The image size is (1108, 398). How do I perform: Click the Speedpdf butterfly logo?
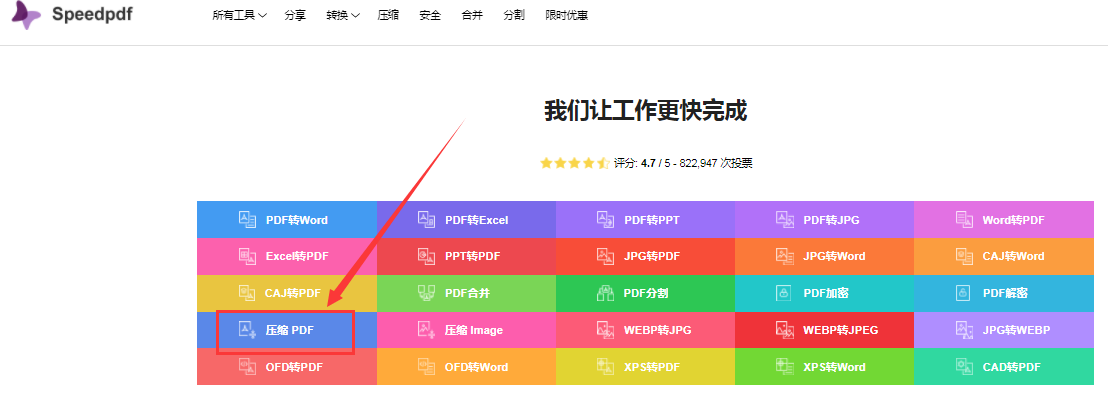[26, 15]
